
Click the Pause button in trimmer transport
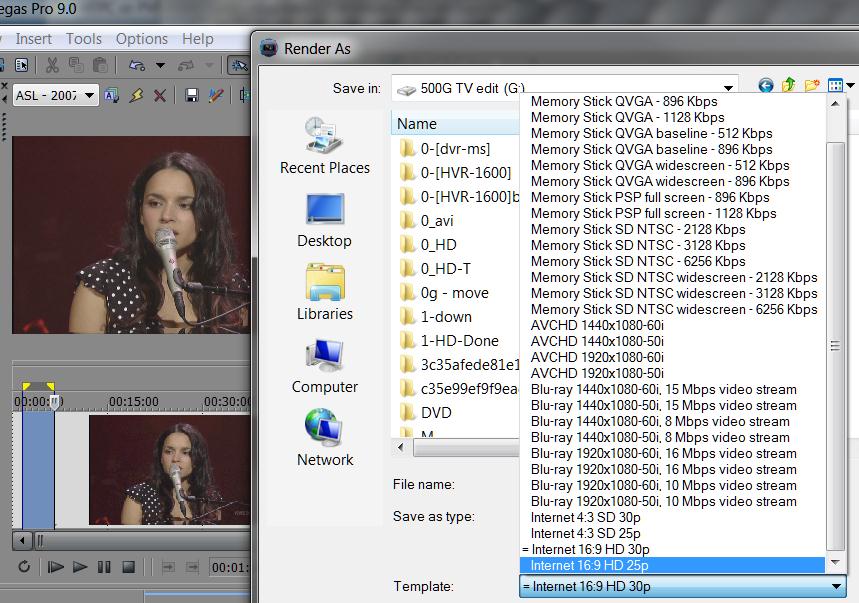click(x=104, y=567)
